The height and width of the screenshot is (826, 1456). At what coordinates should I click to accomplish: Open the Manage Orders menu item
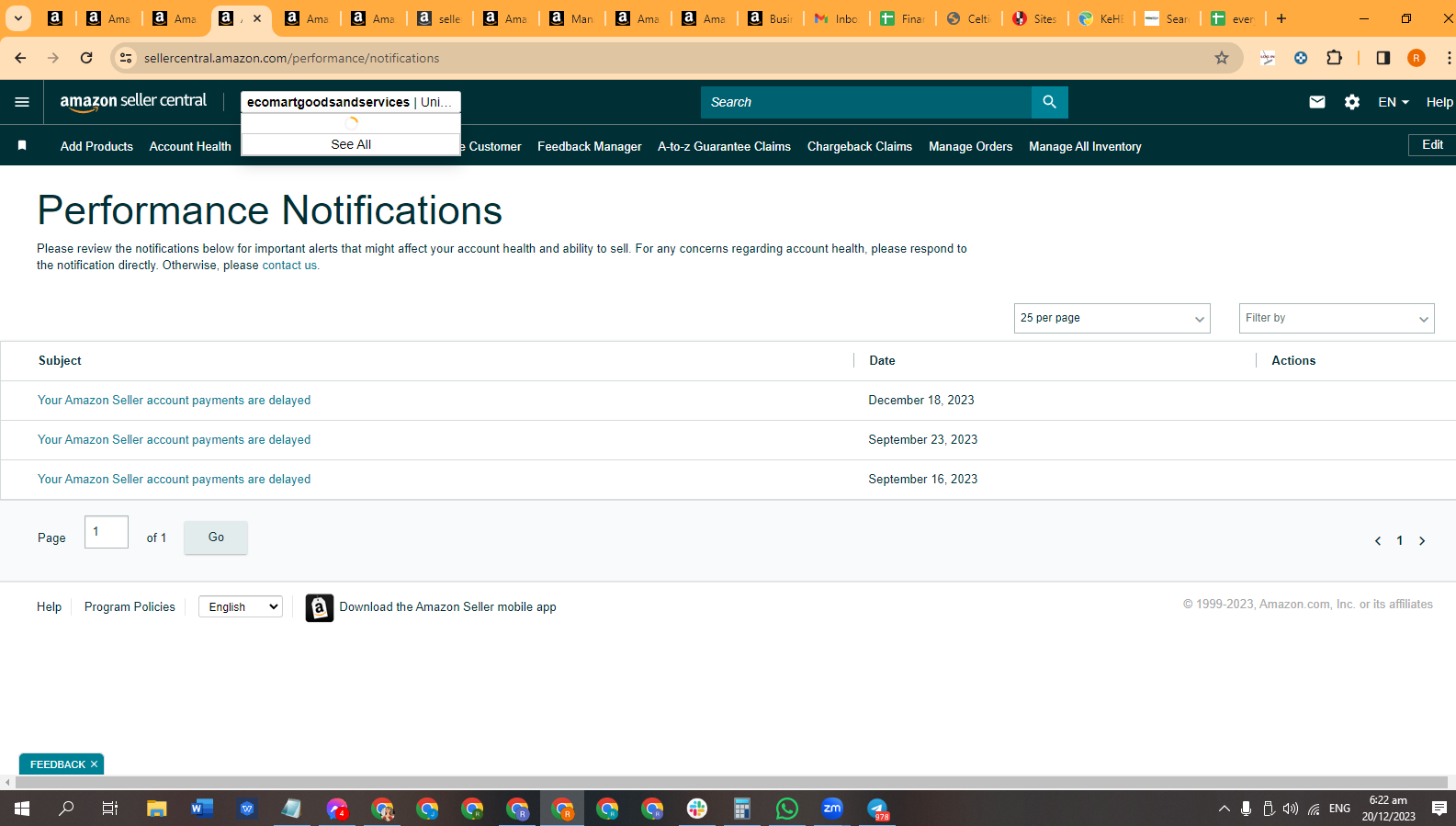click(x=970, y=146)
